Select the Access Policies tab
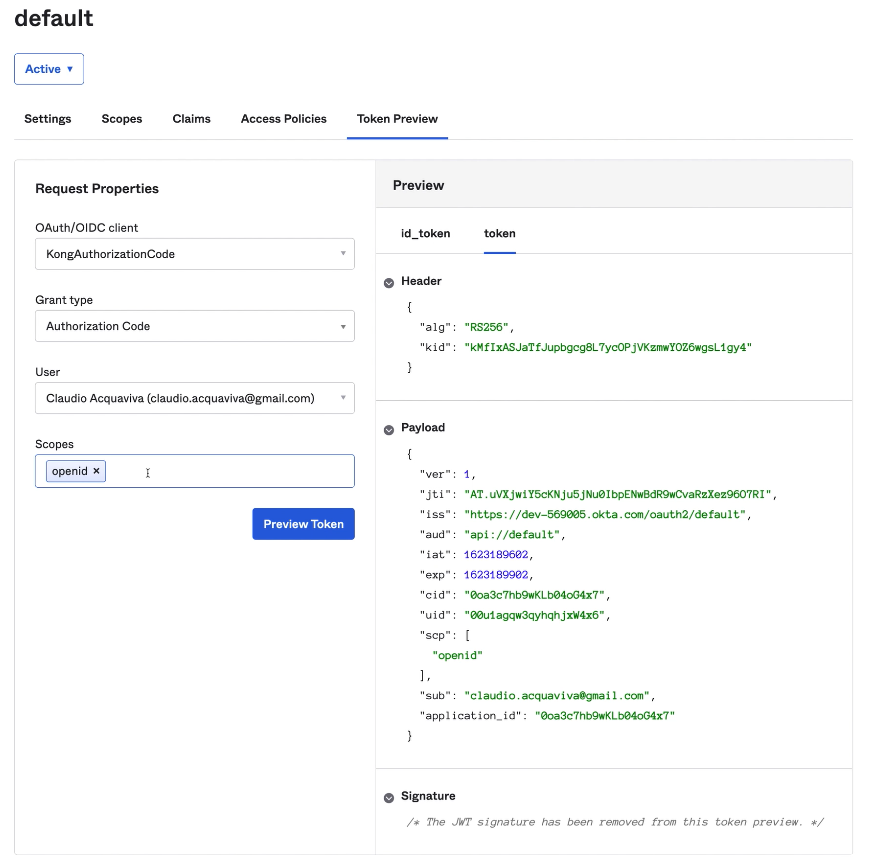The image size is (874, 866). pos(283,119)
